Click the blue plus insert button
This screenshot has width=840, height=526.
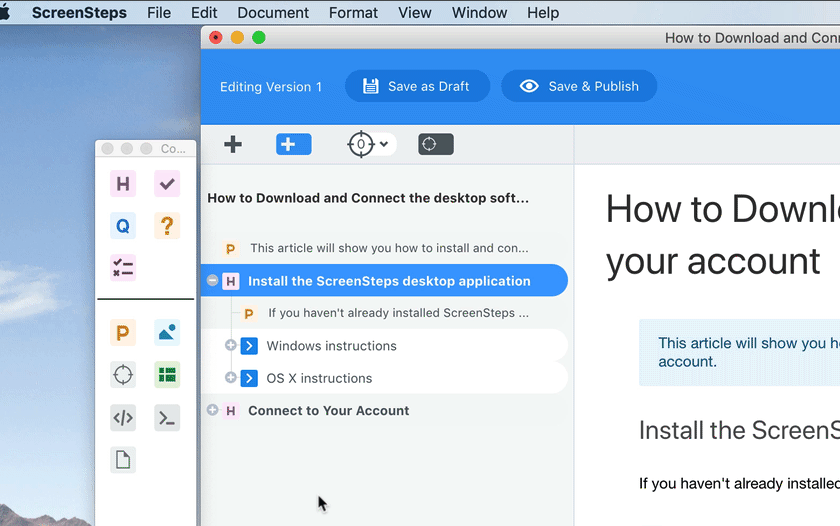pyautogui.click(x=294, y=144)
